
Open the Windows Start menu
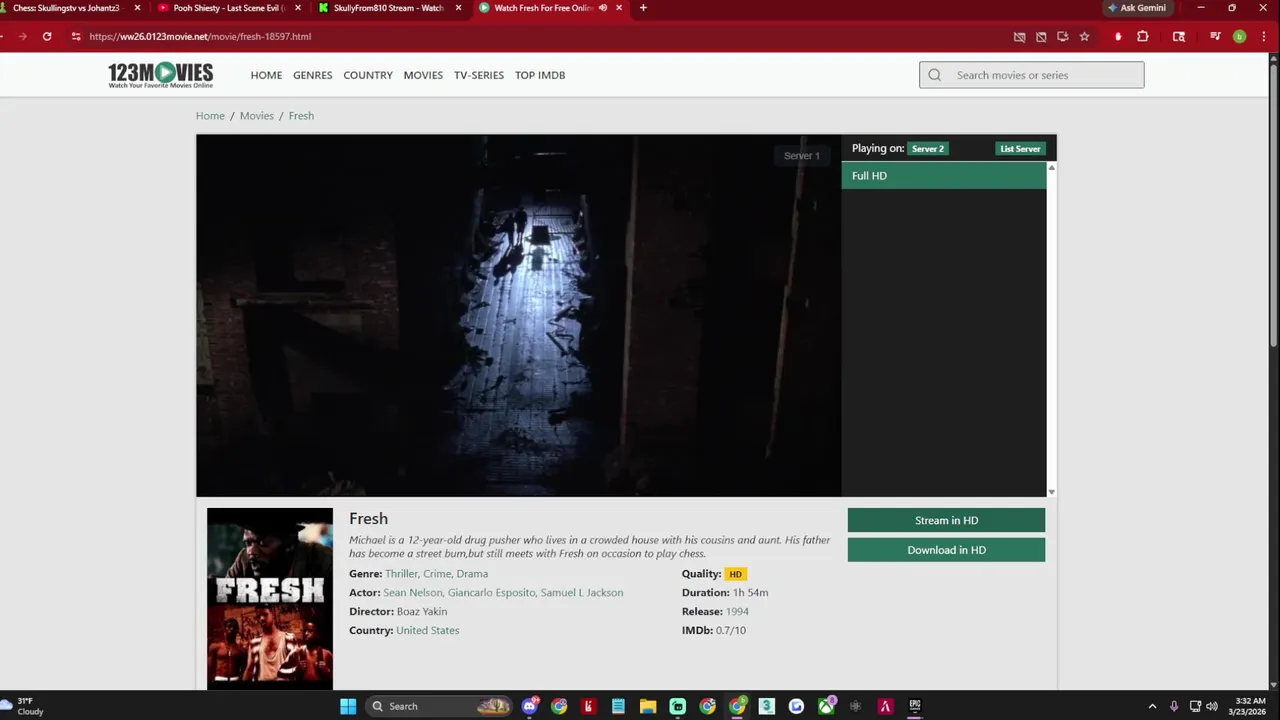[348, 706]
